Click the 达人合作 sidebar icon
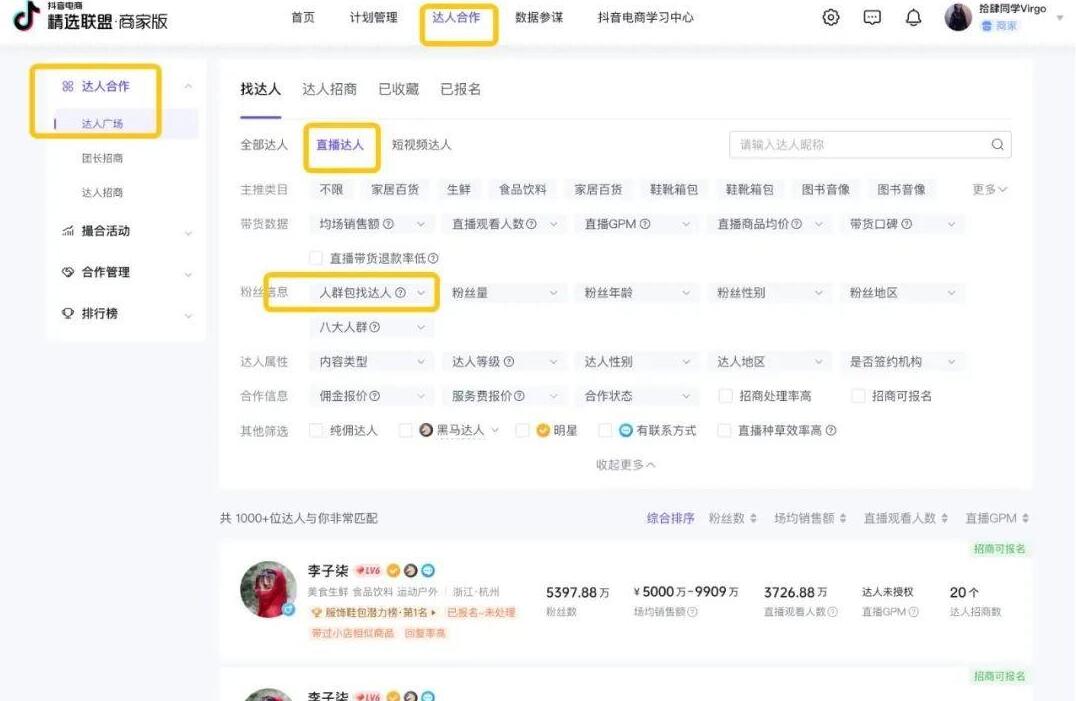The width and height of the screenshot is (1076, 701). tap(67, 86)
